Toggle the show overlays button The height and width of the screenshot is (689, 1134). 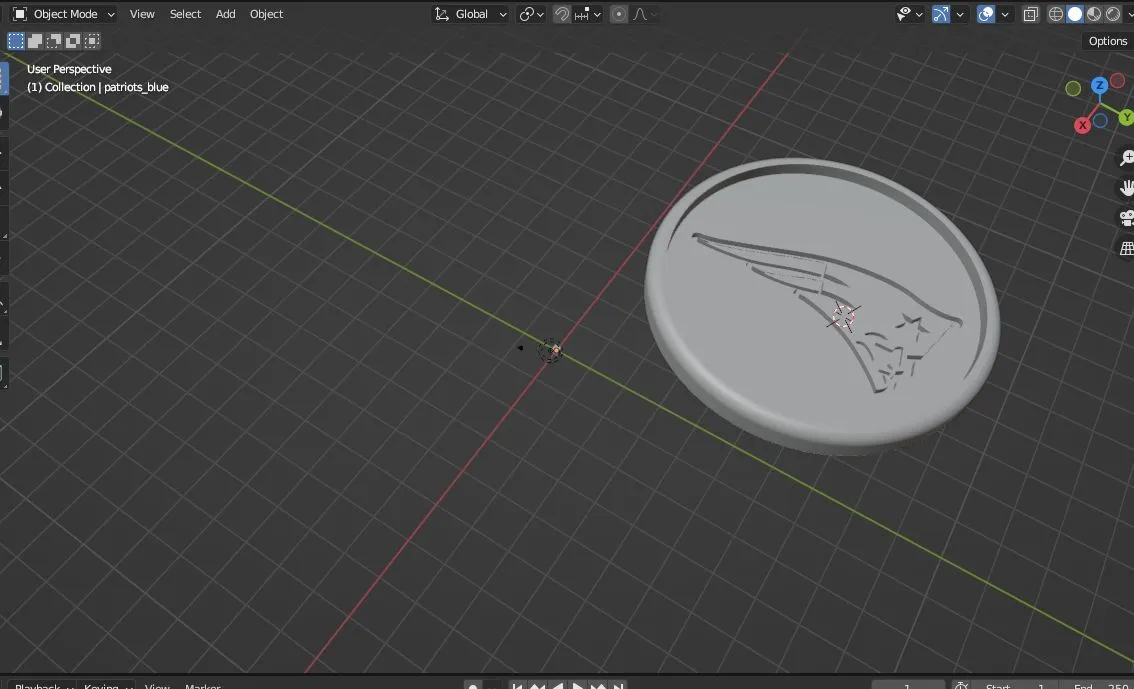986,14
